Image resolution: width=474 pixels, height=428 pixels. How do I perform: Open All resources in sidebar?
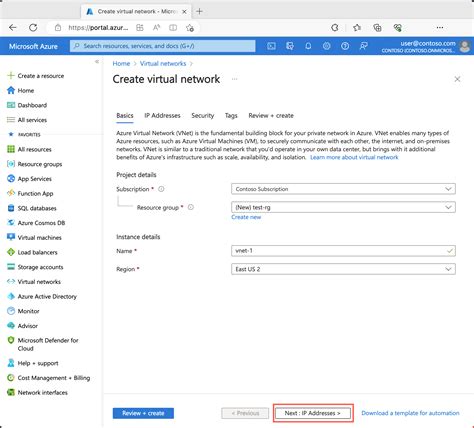click(29, 149)
